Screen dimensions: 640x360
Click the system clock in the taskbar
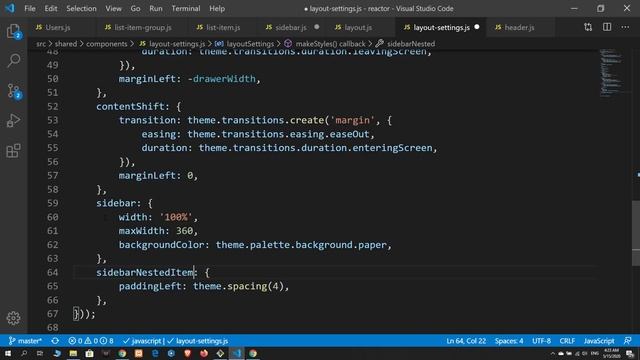[x=611, y=353]
